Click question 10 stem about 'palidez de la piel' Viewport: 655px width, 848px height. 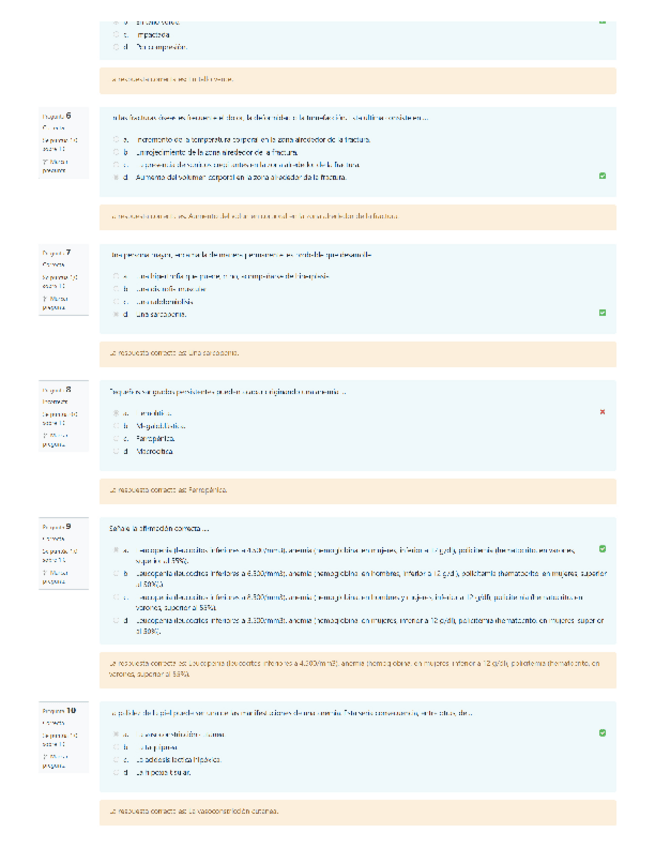pos(291,713)
